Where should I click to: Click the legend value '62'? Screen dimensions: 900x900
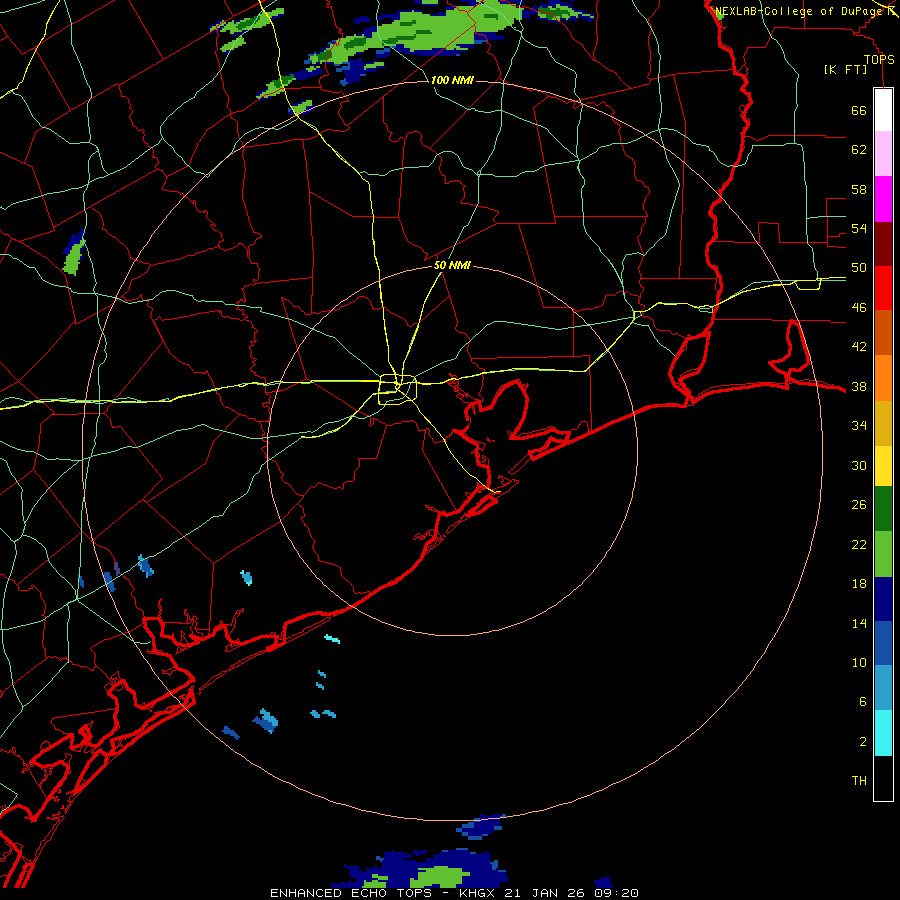coord(859,150)
